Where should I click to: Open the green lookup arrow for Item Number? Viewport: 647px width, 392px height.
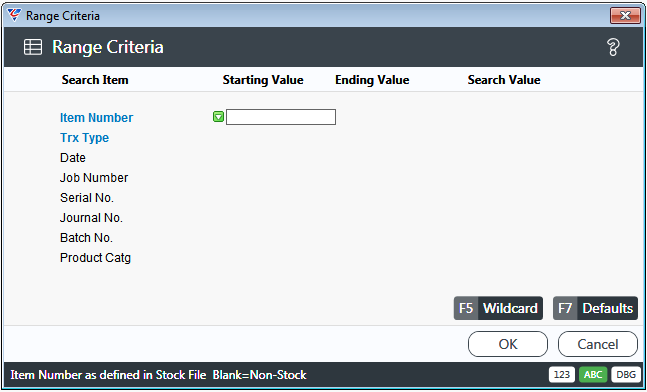218,117
